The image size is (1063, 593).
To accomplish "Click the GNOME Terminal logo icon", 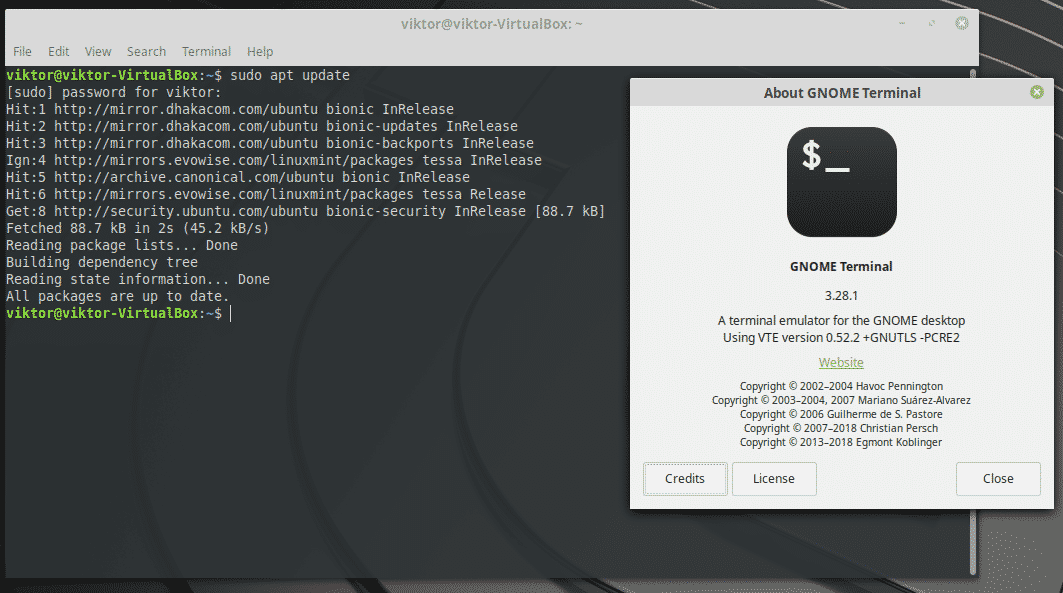I will point(842,182).
